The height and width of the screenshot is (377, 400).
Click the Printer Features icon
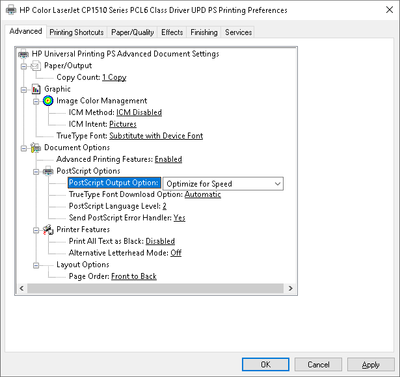48,230
